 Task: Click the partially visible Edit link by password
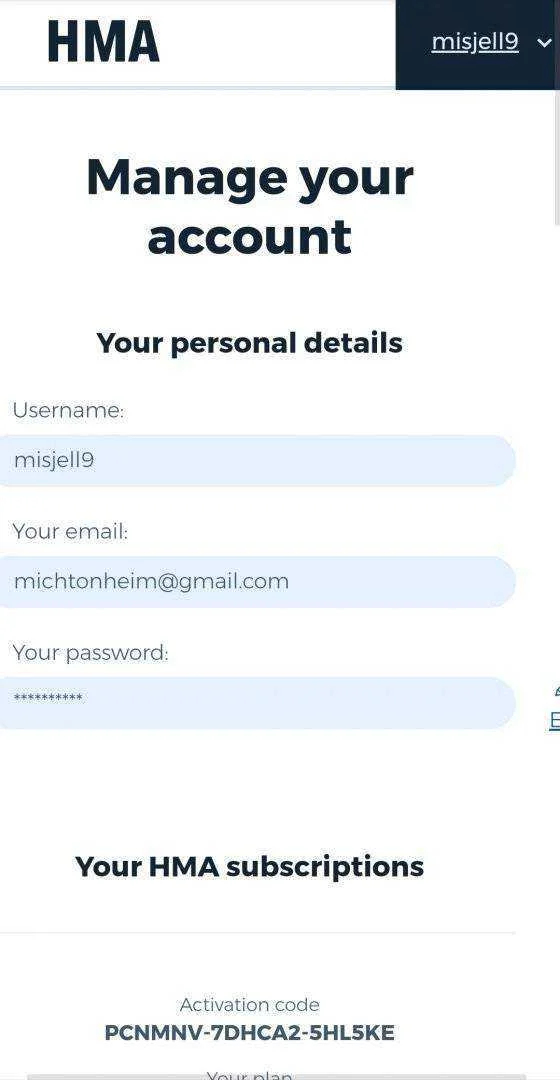tap(555, 720)
